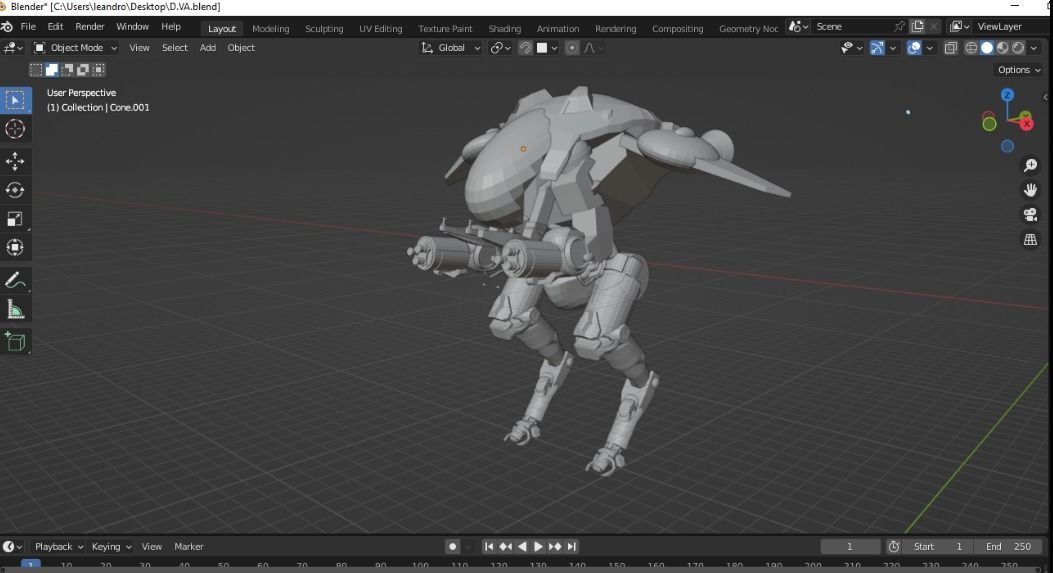
Task: Open snapping options dropdown arrow
Action: pyautogui.click(x=554, y=48)
